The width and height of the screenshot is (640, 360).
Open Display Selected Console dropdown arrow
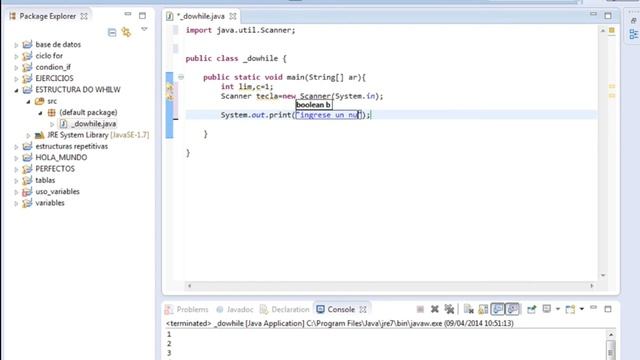pyautogui.click(x=558, y=309)
